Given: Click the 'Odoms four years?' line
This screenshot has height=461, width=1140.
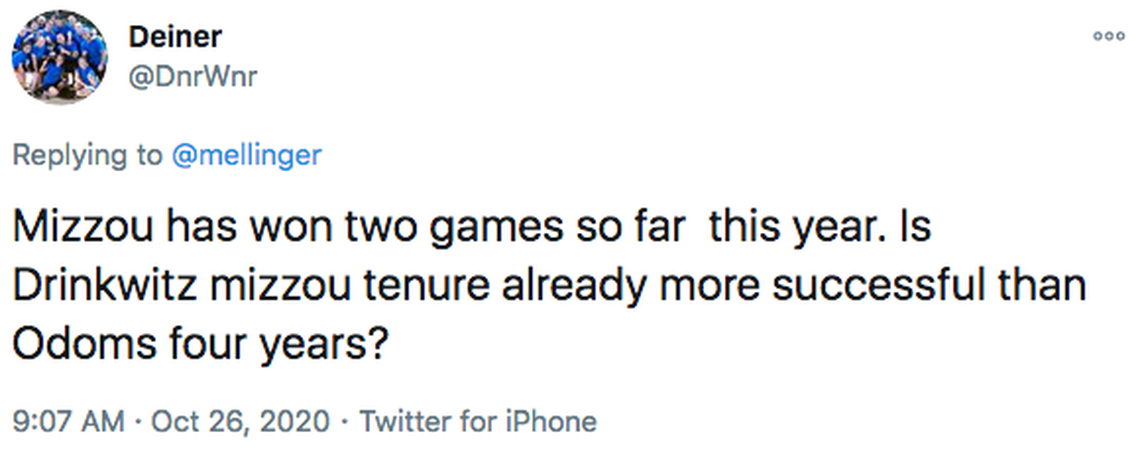Looking at the screenshot, I should (199, 345).
